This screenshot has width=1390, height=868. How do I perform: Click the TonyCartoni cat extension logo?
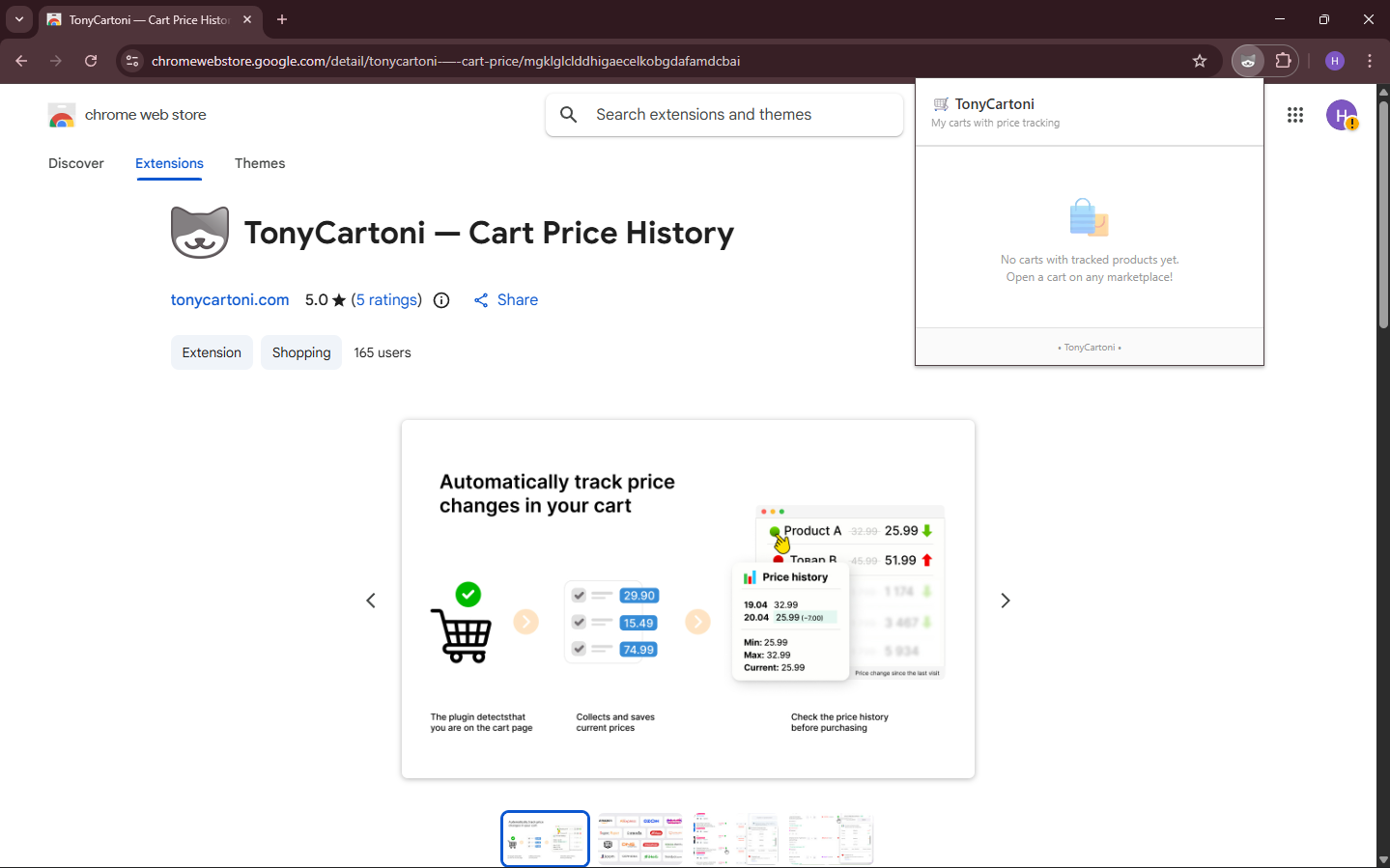(x=200, y=233)
